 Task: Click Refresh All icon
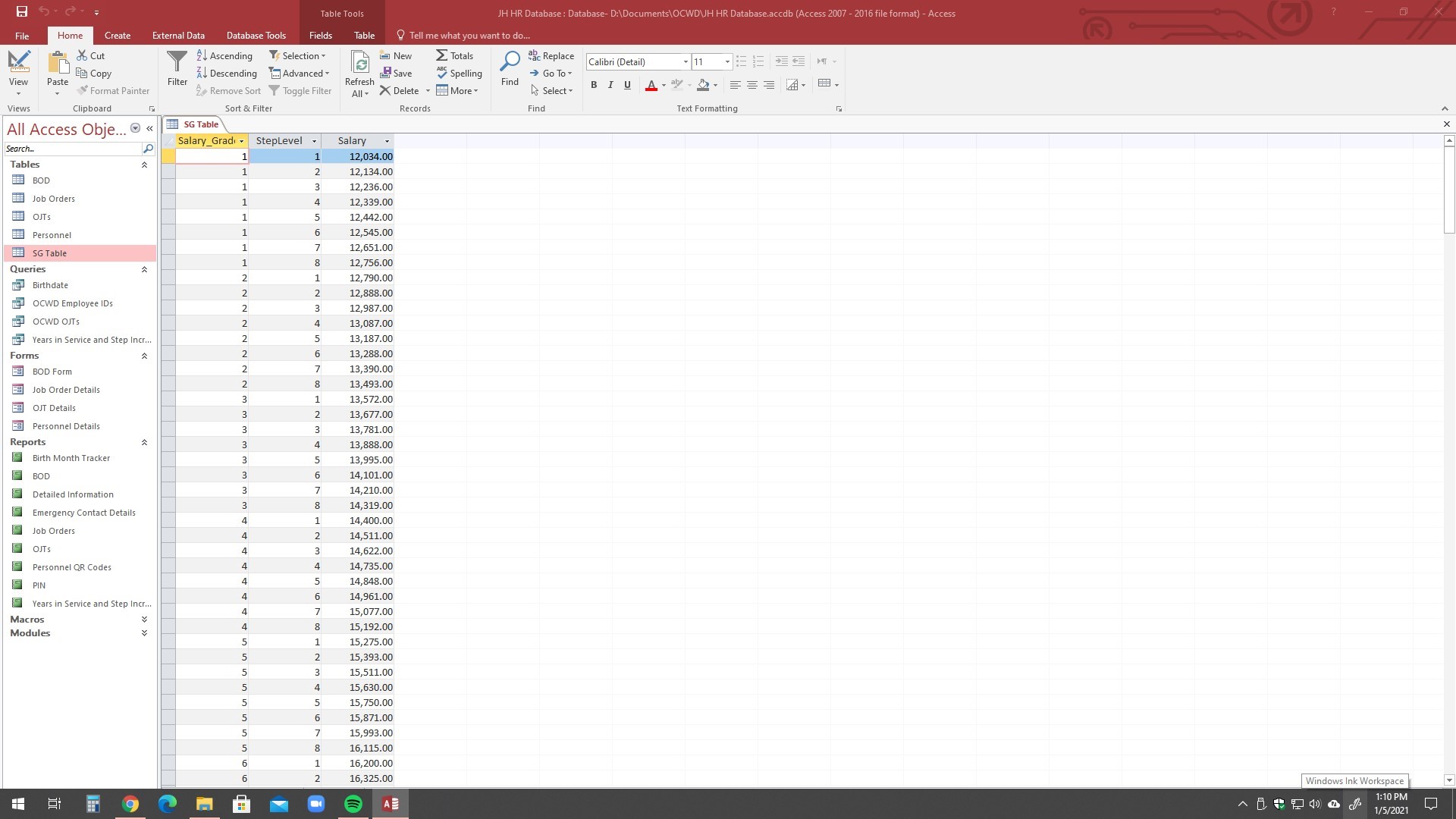coord(359,63)
